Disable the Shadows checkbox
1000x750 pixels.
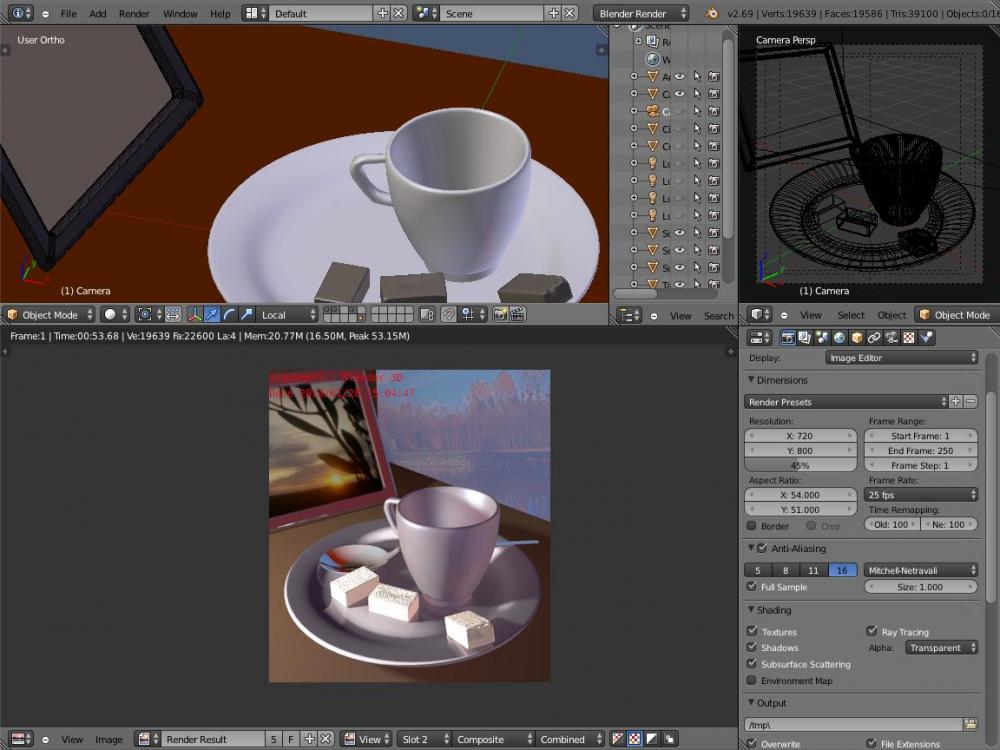(752, 648)
